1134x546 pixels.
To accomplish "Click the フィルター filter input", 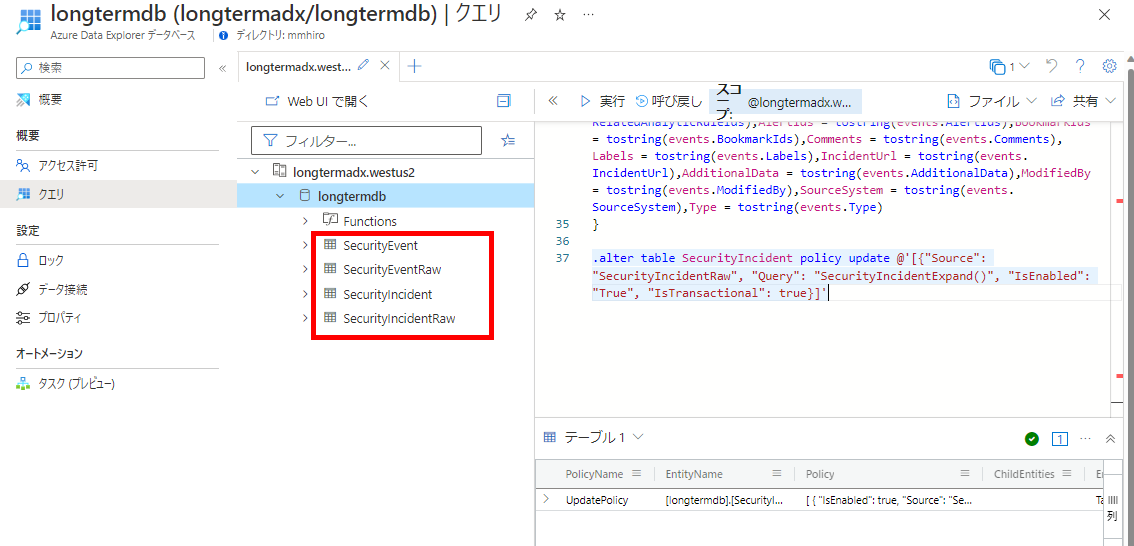I will point(367,140).
